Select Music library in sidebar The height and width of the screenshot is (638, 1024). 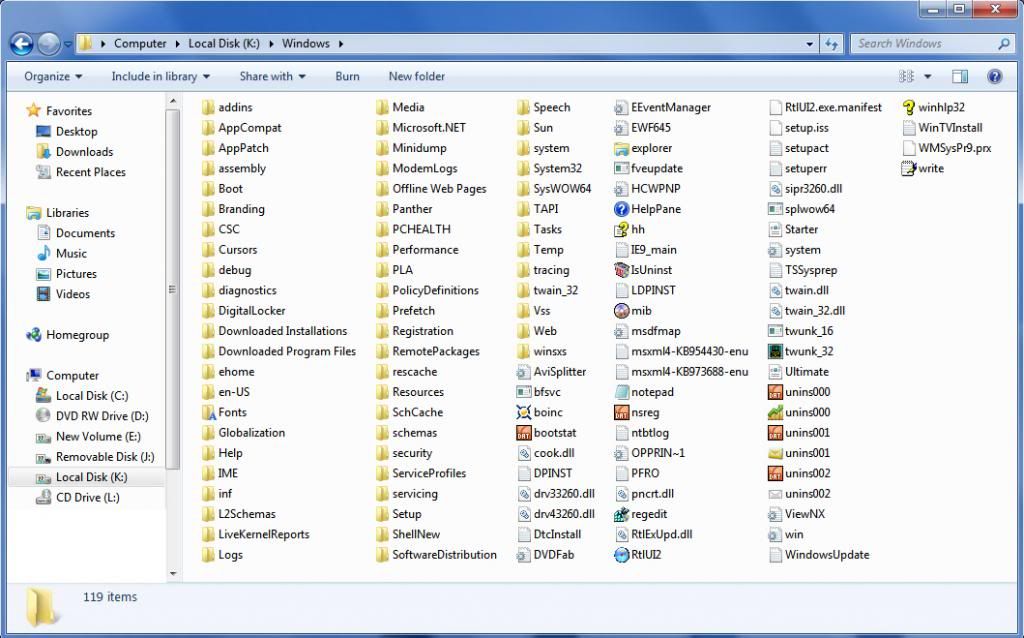pos(71,253)
